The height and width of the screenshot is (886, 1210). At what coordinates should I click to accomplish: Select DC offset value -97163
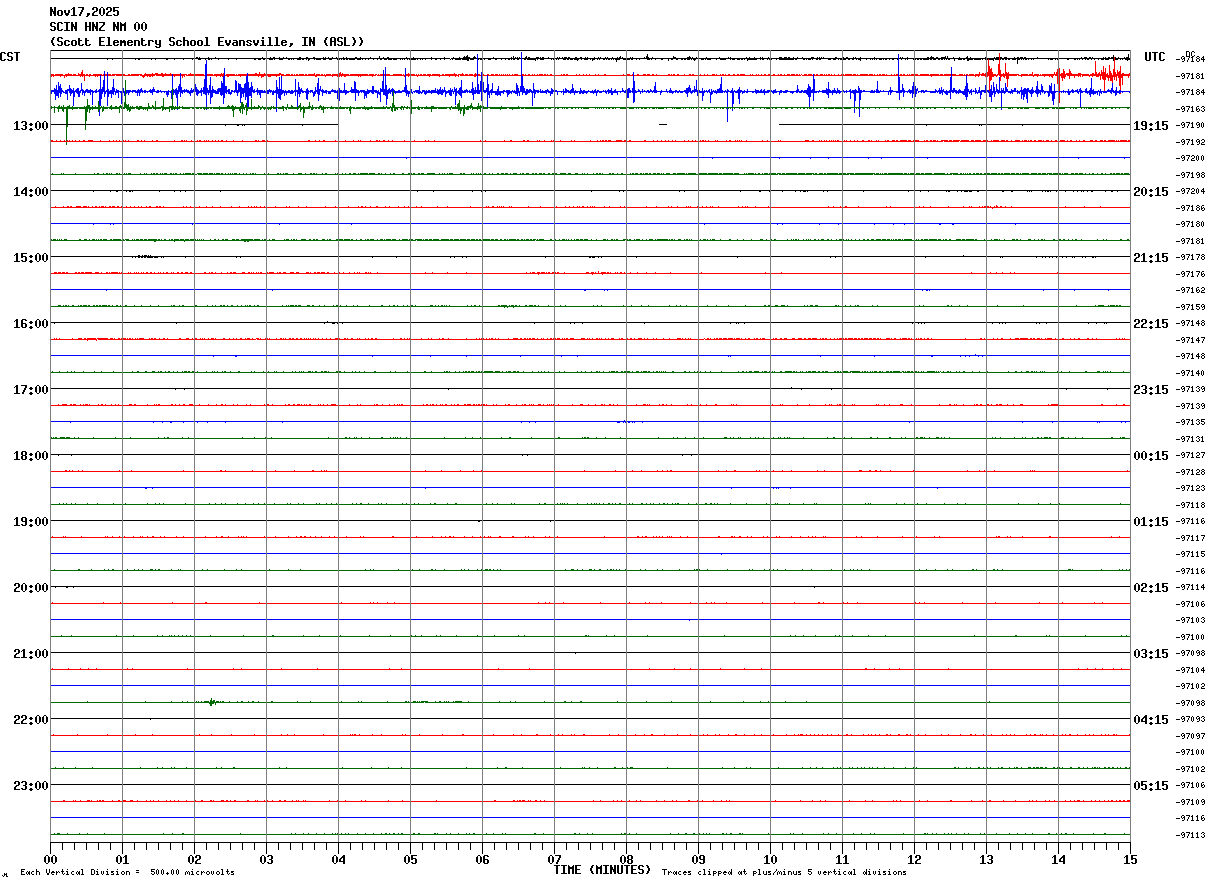click(1191, 109)
